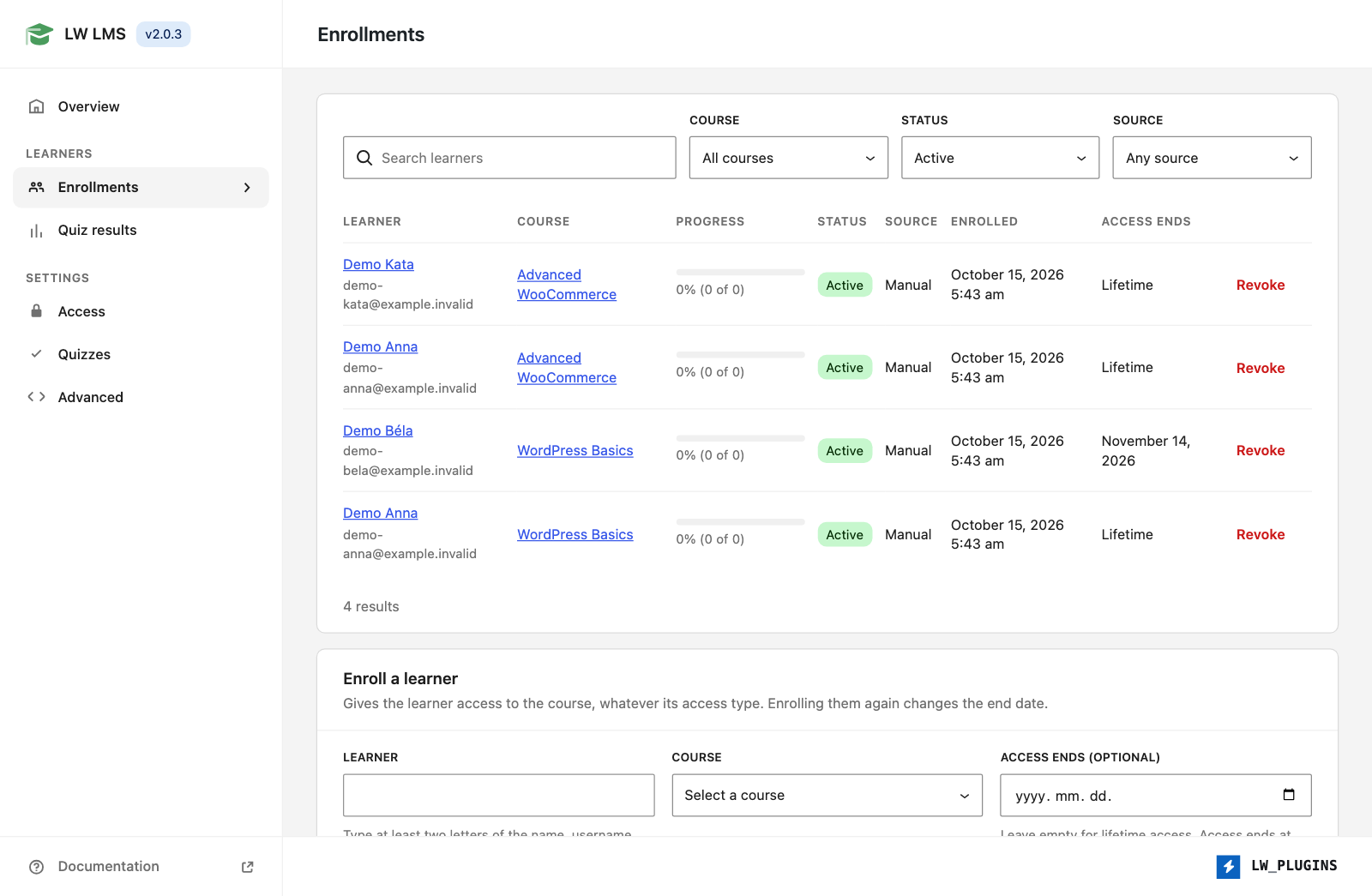1372x896 pixels.
Task: Click the PROGRESS column header
Action: [710, 221]
